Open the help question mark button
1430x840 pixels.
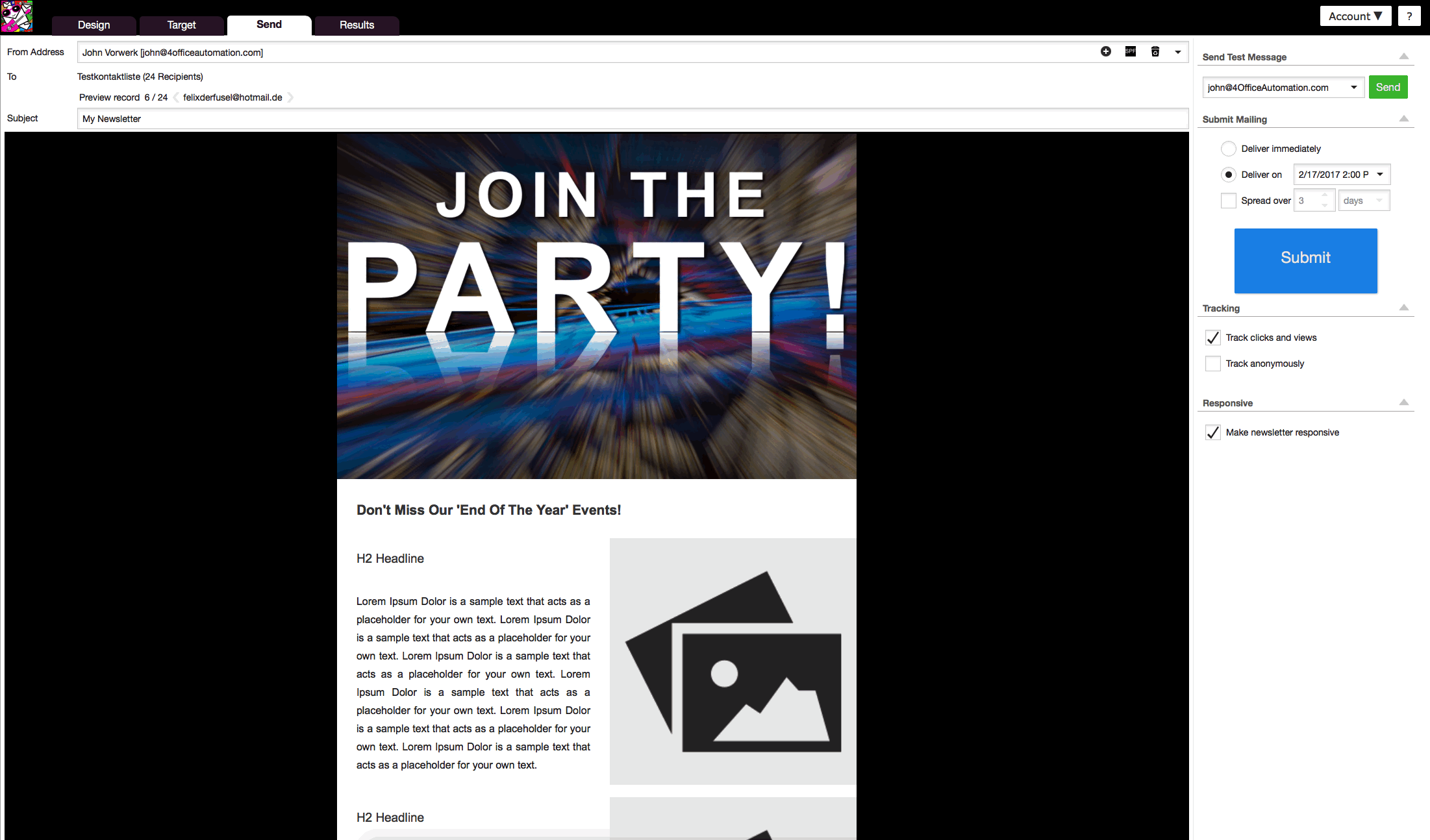coord(1409,16)
